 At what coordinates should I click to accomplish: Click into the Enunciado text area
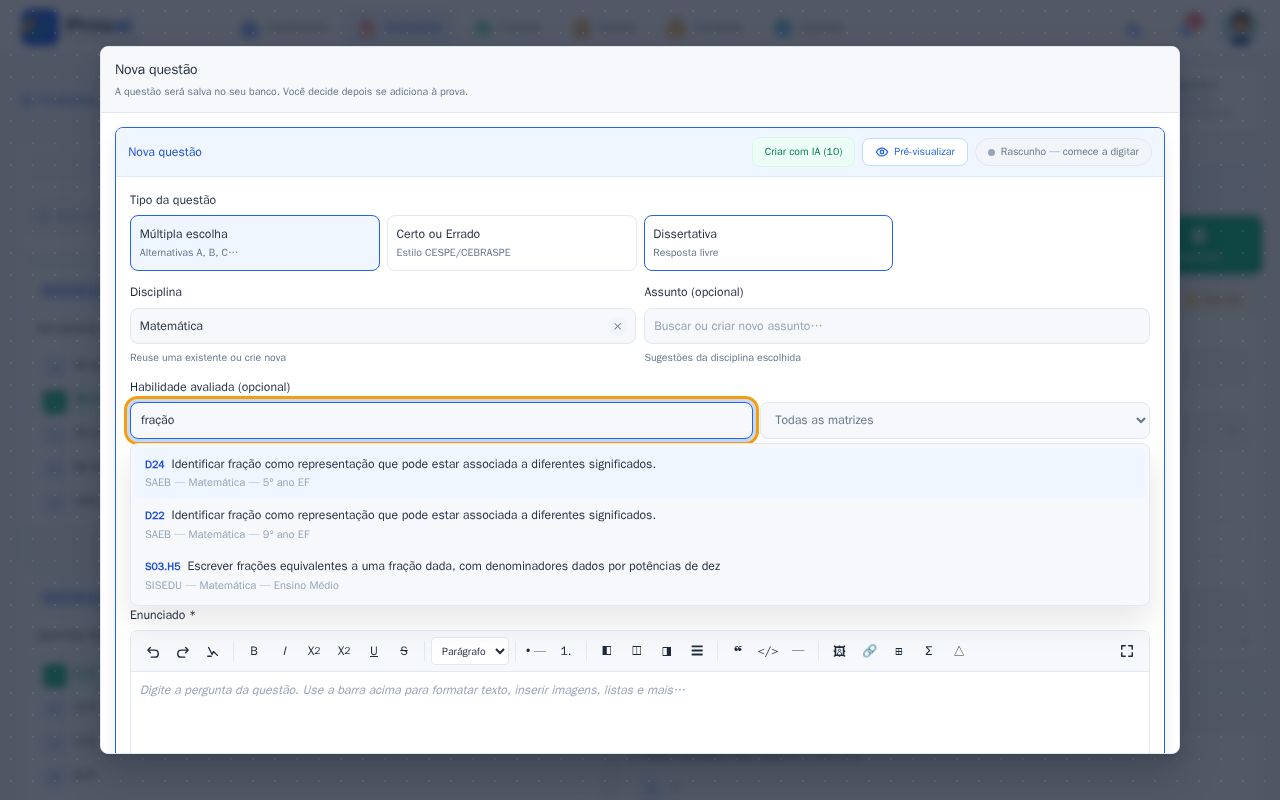click(640, 712)
